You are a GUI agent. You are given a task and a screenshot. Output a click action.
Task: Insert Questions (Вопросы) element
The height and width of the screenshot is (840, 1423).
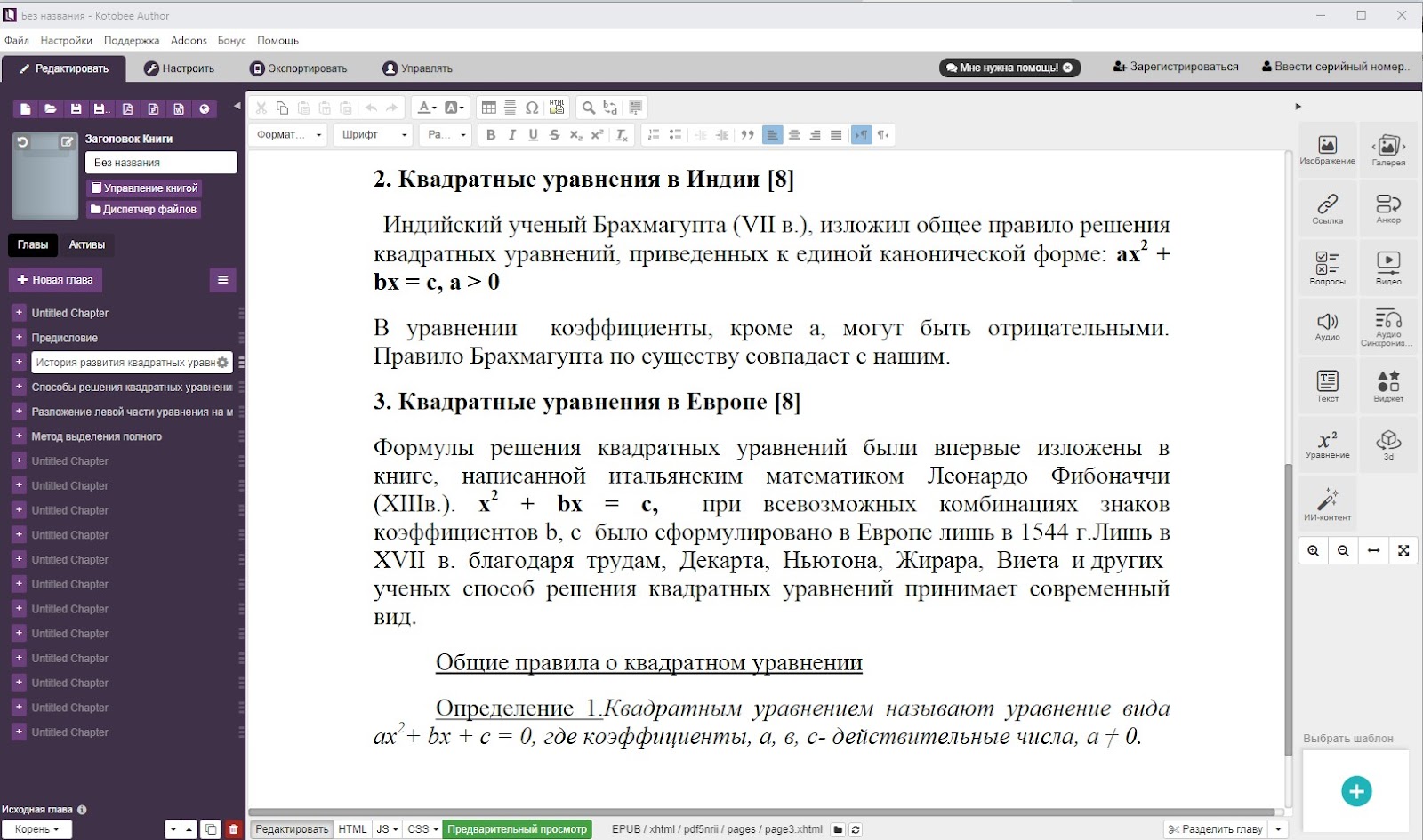pos(1327,268)
